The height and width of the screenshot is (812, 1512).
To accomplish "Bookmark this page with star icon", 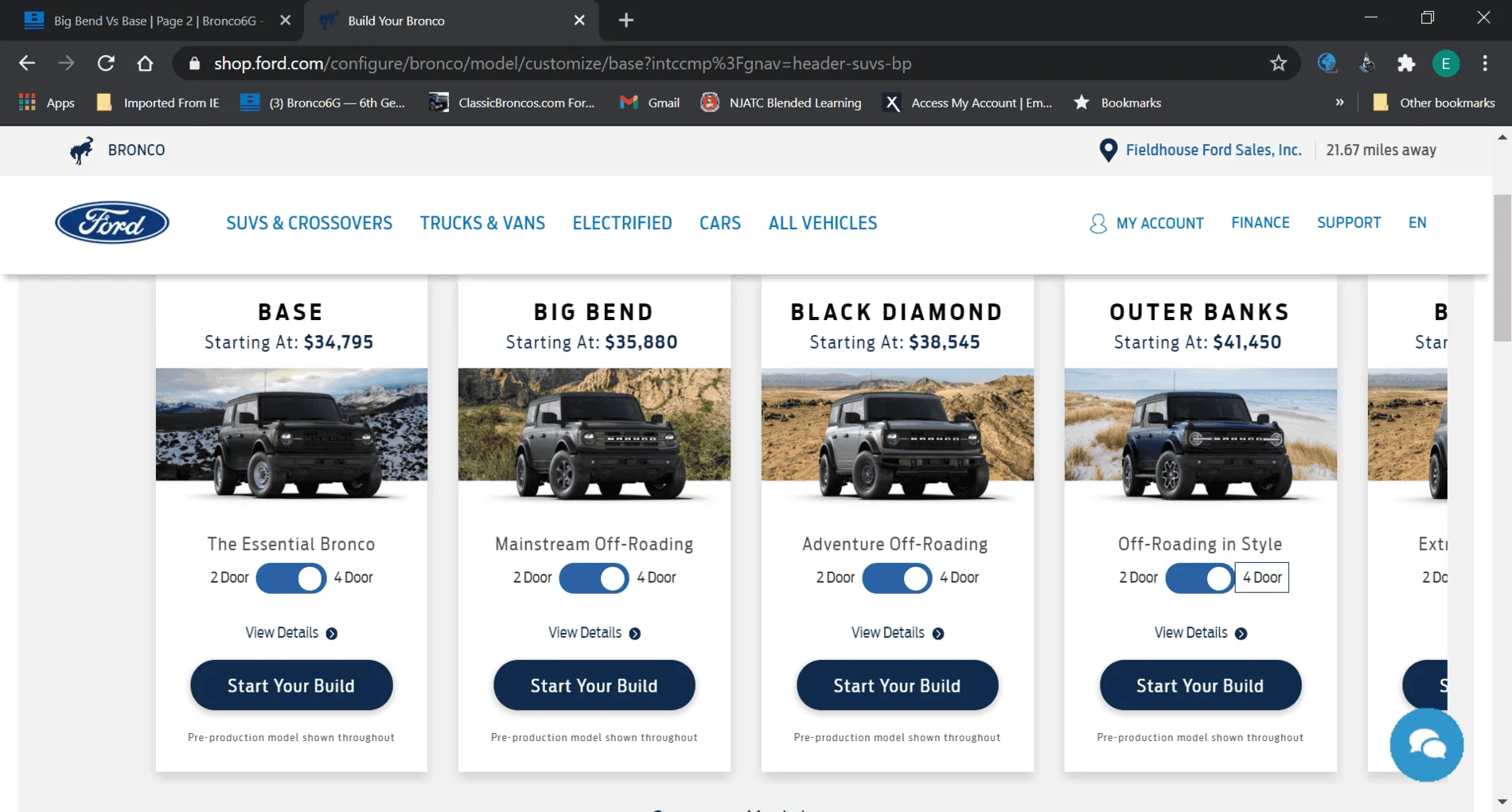I will (x=1278, y=63).
